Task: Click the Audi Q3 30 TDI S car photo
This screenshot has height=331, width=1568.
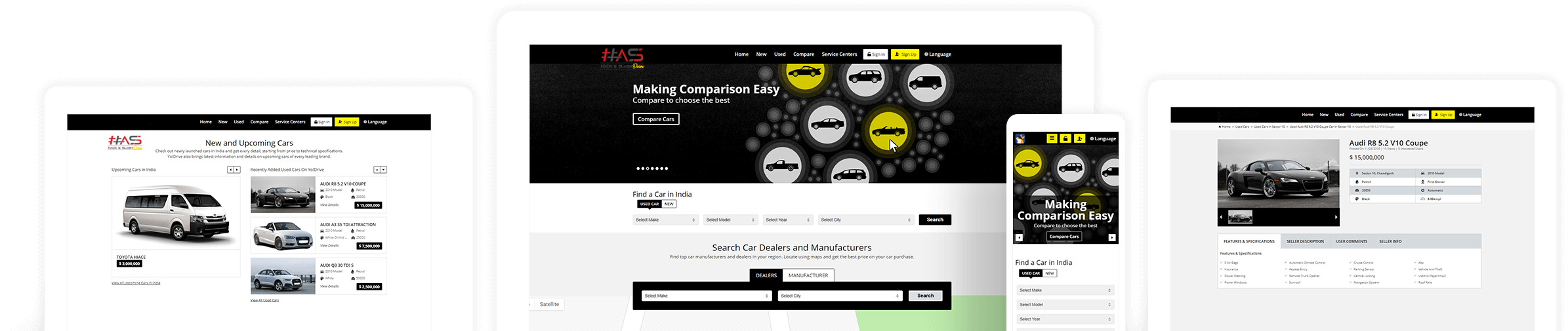Action: point(283,276)
